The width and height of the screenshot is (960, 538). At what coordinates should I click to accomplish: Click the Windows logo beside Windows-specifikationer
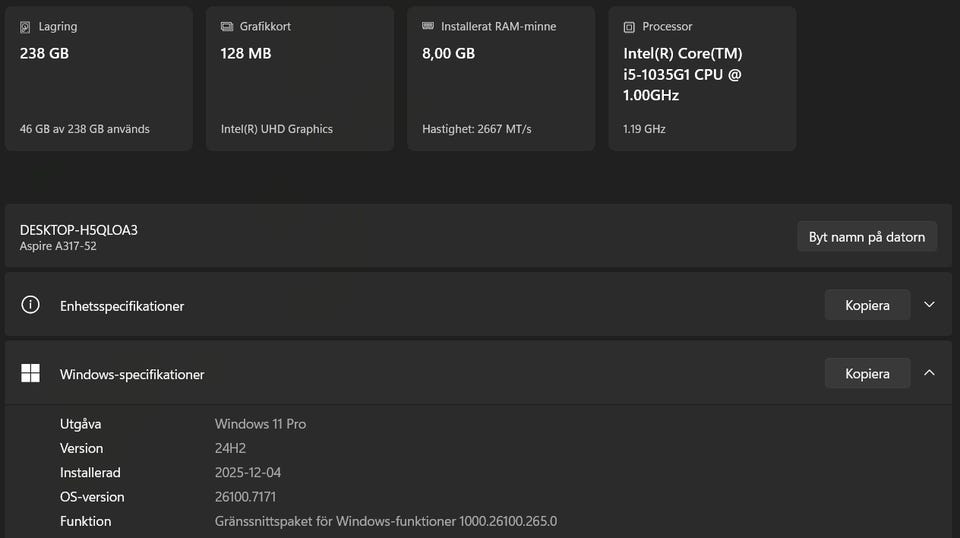pyautogui.click(x=30, y=374)
